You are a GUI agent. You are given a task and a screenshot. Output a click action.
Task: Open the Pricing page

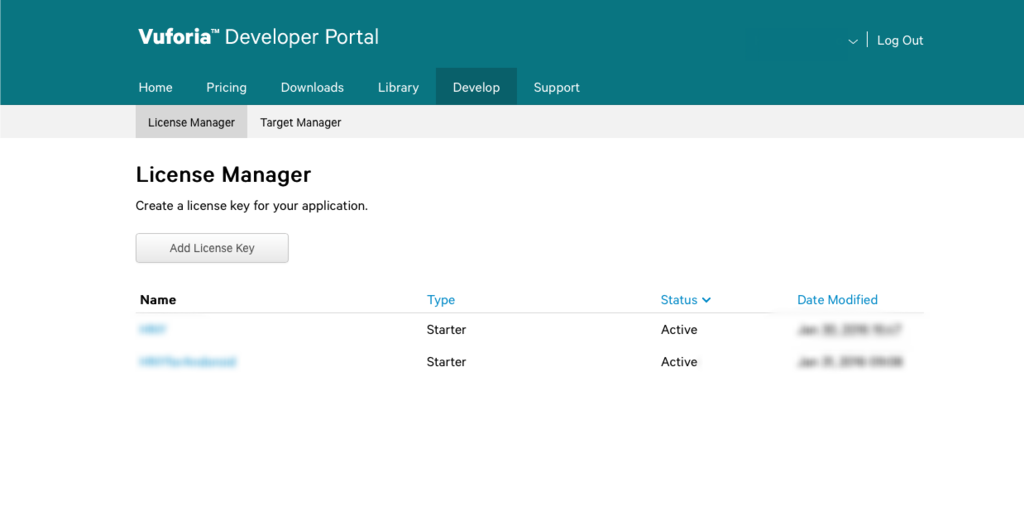[x=226, y=87]
